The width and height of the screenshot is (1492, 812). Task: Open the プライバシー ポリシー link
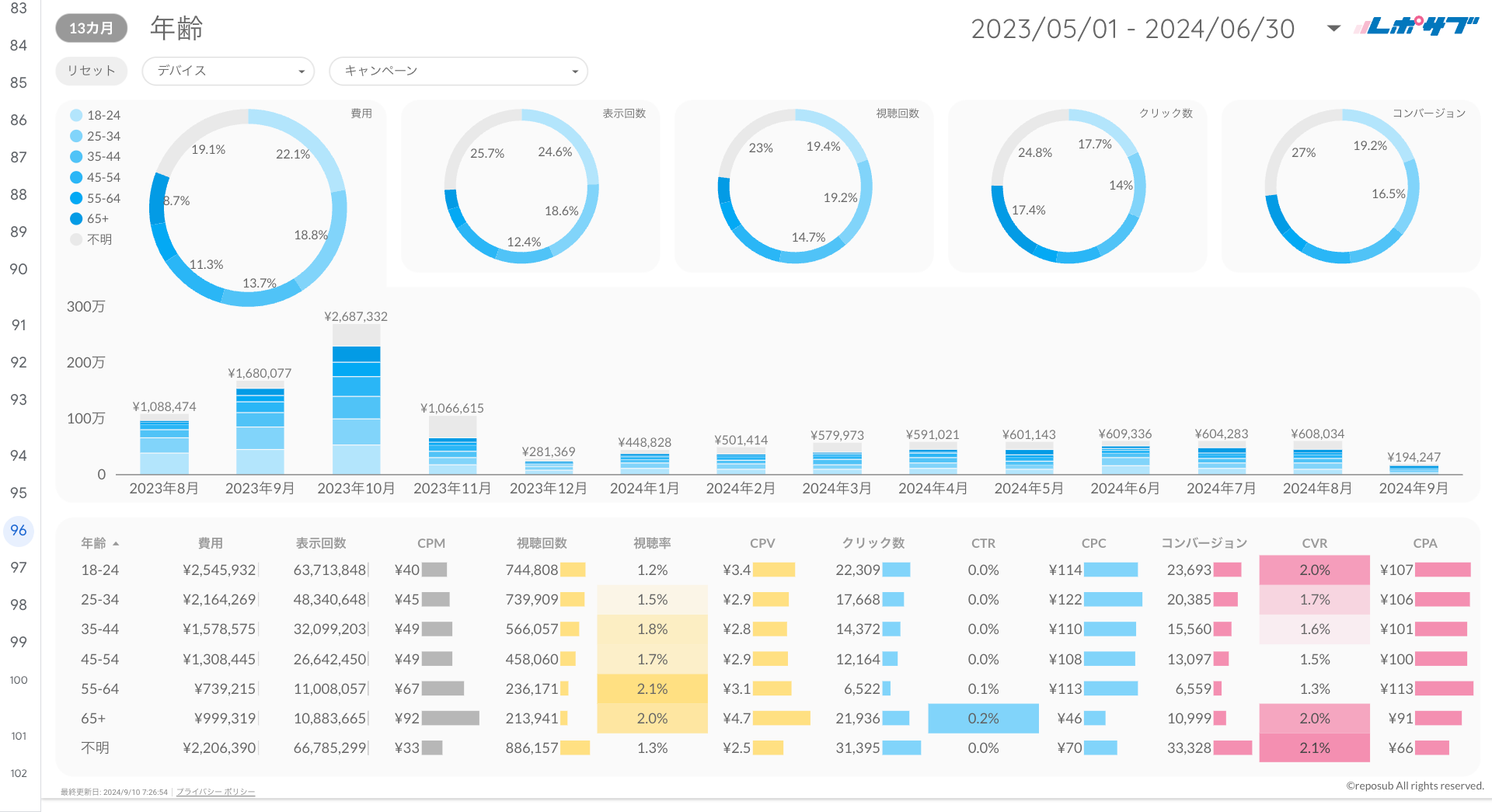click(215, 792)
